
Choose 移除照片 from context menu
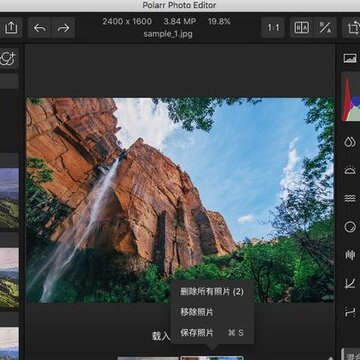point(212,312)
